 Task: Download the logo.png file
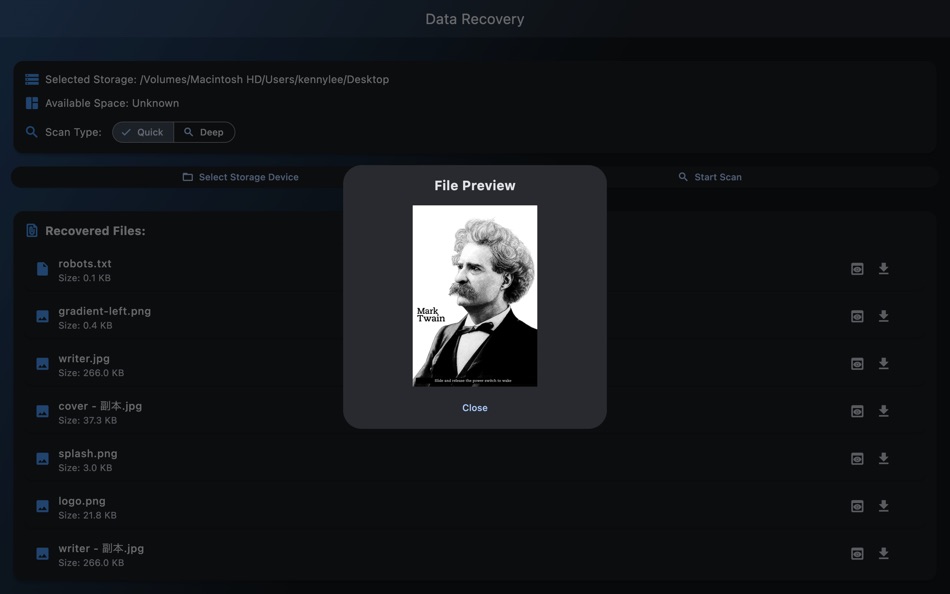tap(883, 506)
